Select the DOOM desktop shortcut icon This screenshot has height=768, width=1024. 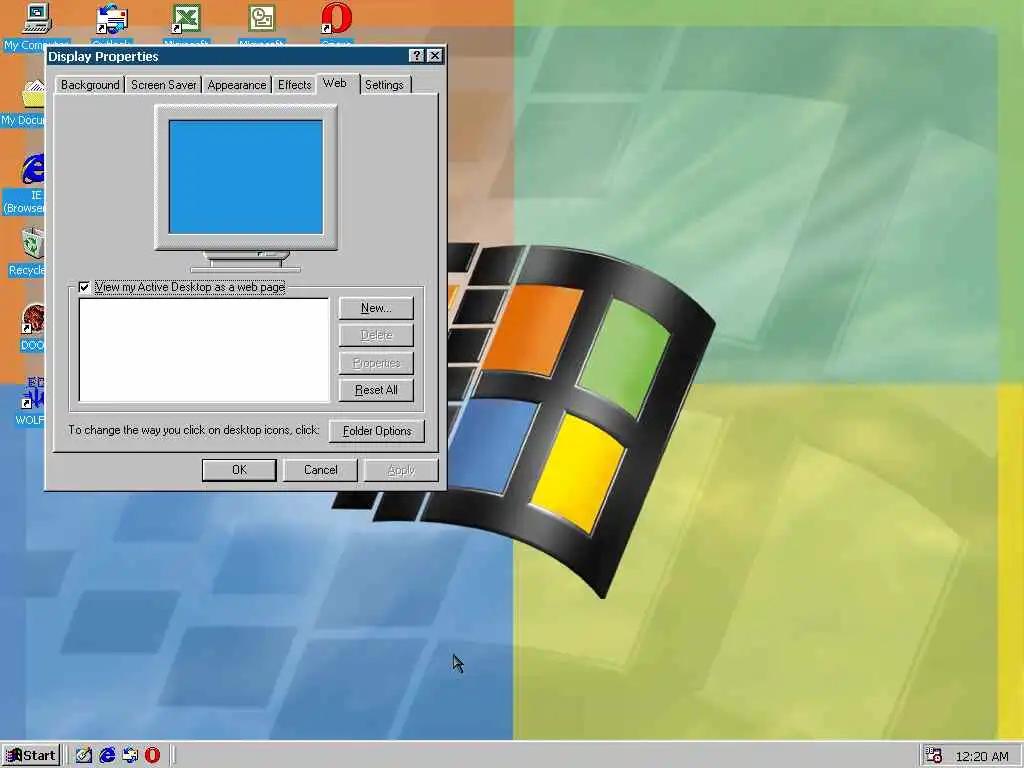point(33,319)
